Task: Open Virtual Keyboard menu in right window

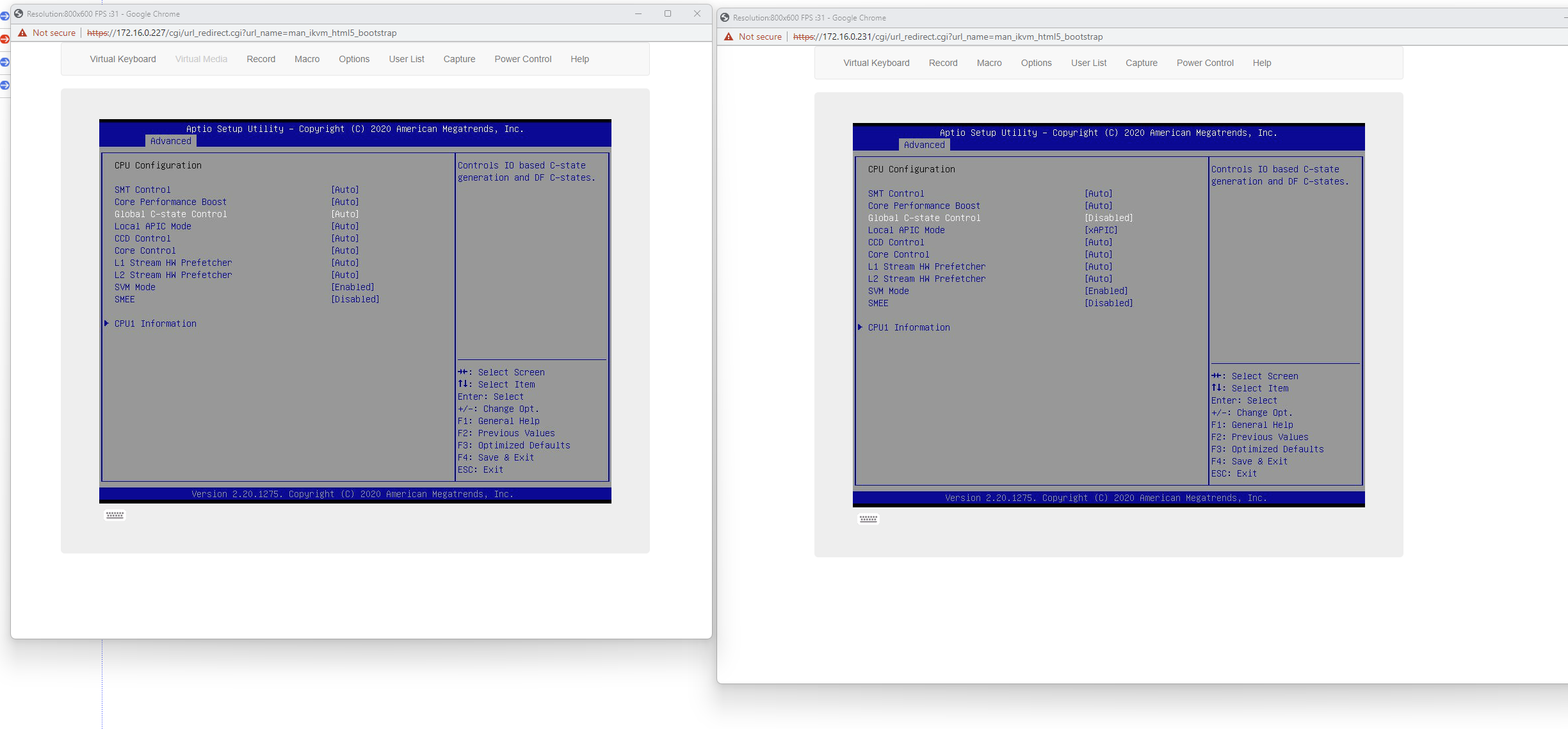Action: point(877,63)
